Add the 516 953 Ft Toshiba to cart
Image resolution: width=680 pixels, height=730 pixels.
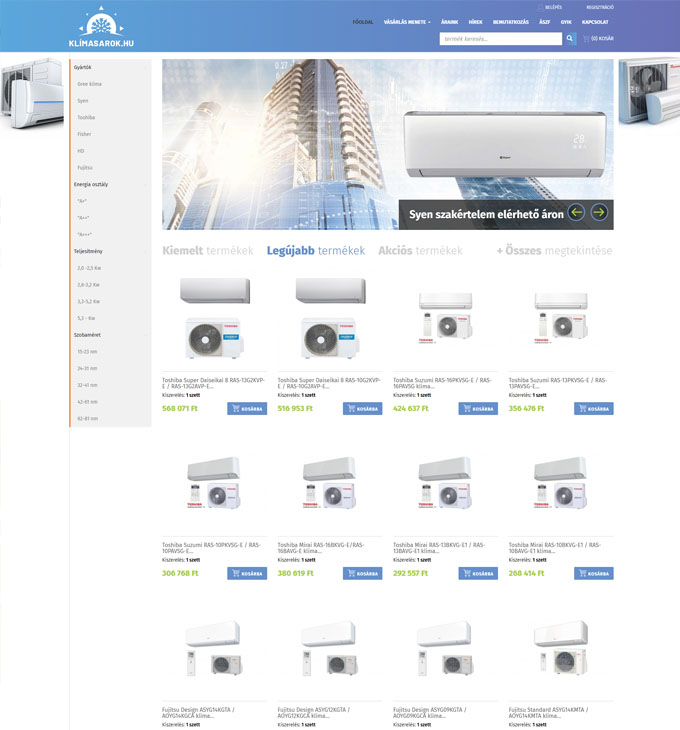363,408
